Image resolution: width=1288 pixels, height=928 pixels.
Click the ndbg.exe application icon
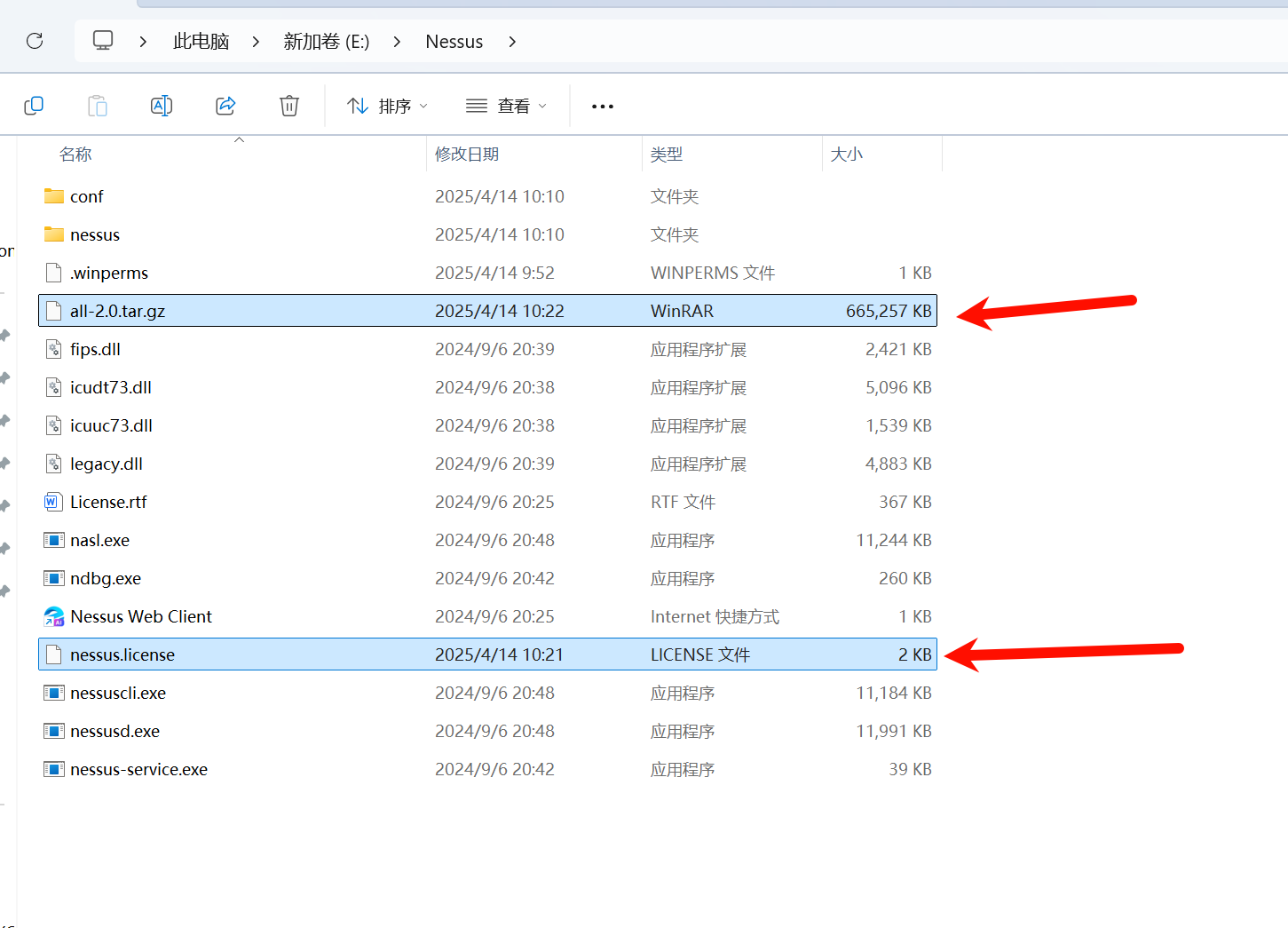pyautogui.click(x=54, y=578)
